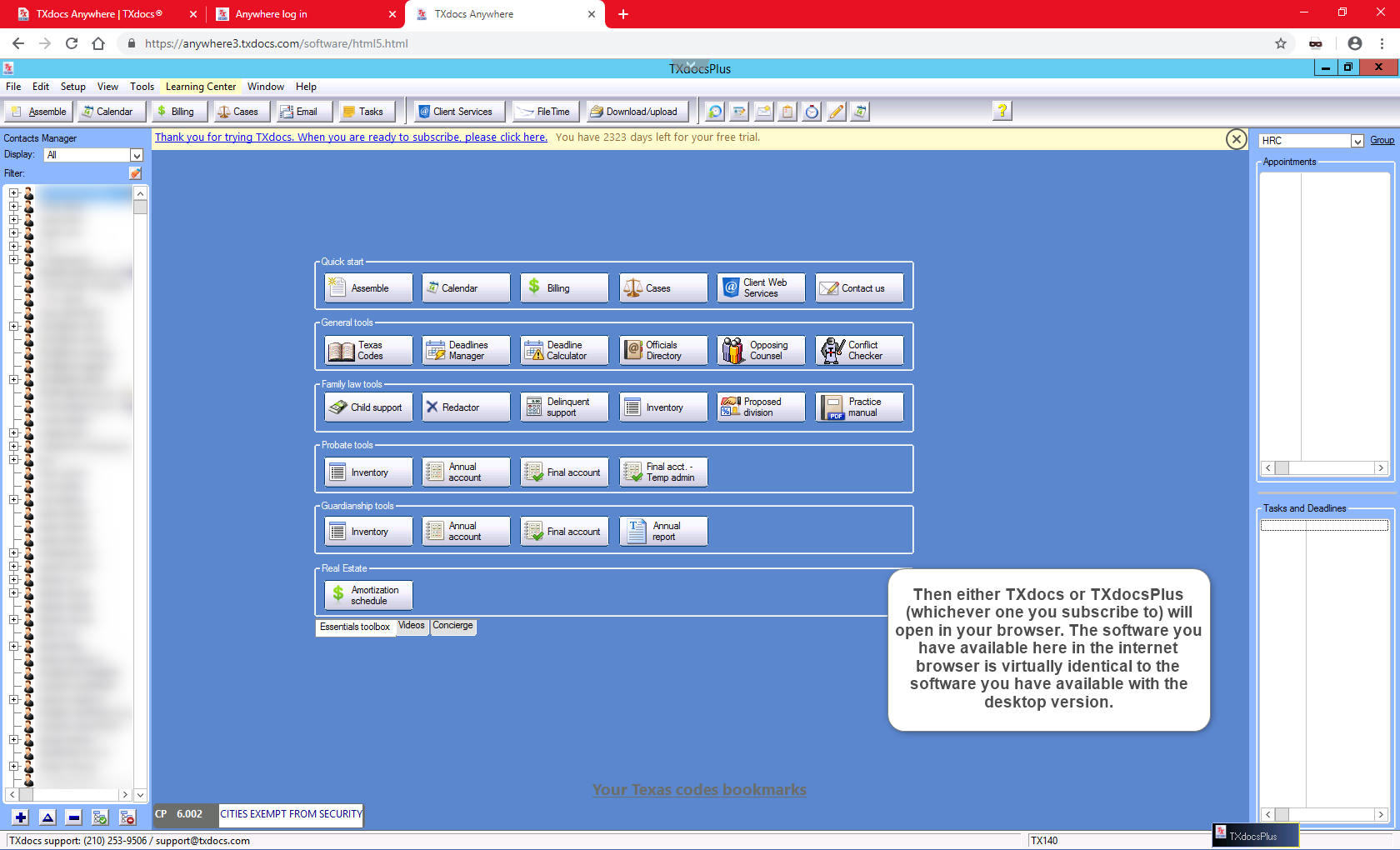Open Calendar from the top toolbar
Viewport: 1400px width, 850px height.
(112, 112)
